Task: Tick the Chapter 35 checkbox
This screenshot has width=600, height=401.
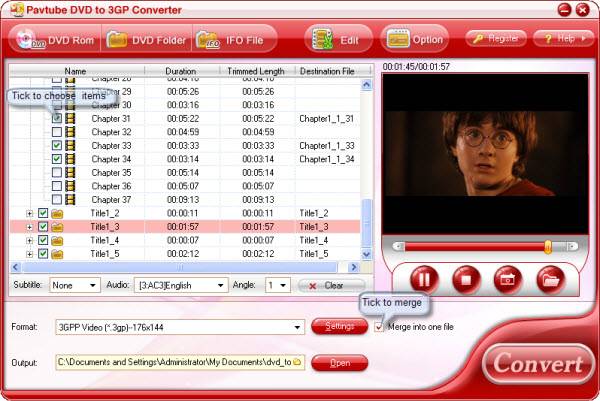Action: coord(57,173)
